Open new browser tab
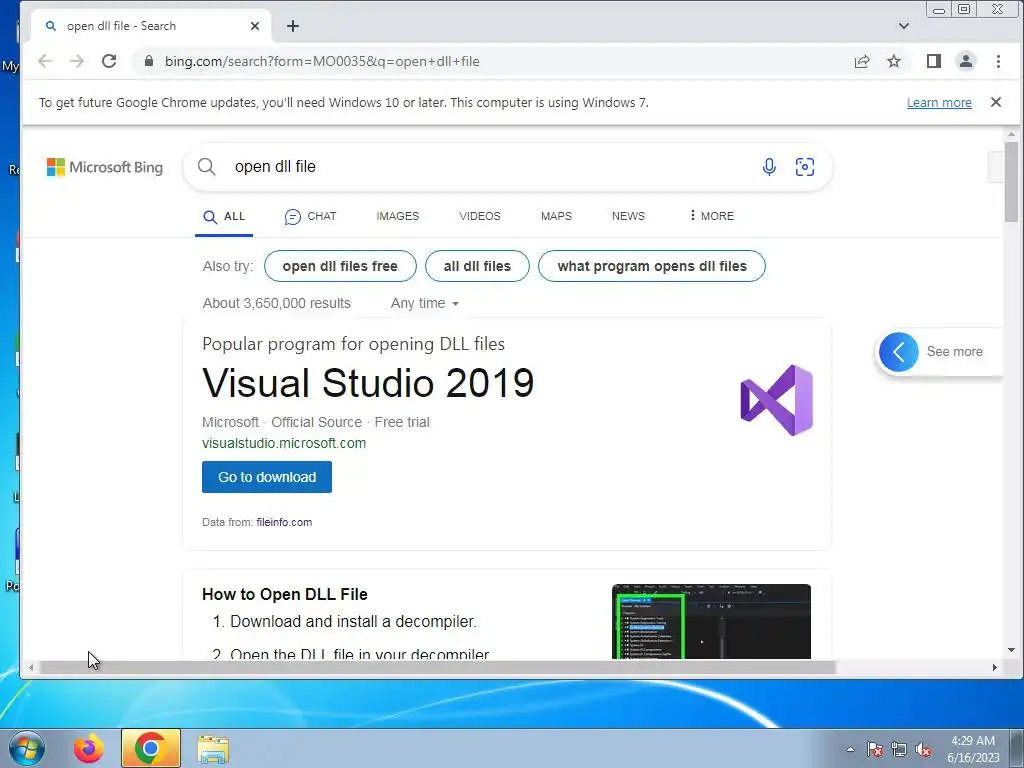The width and height of the screenshot is (1024, 768). click(293, 26)
